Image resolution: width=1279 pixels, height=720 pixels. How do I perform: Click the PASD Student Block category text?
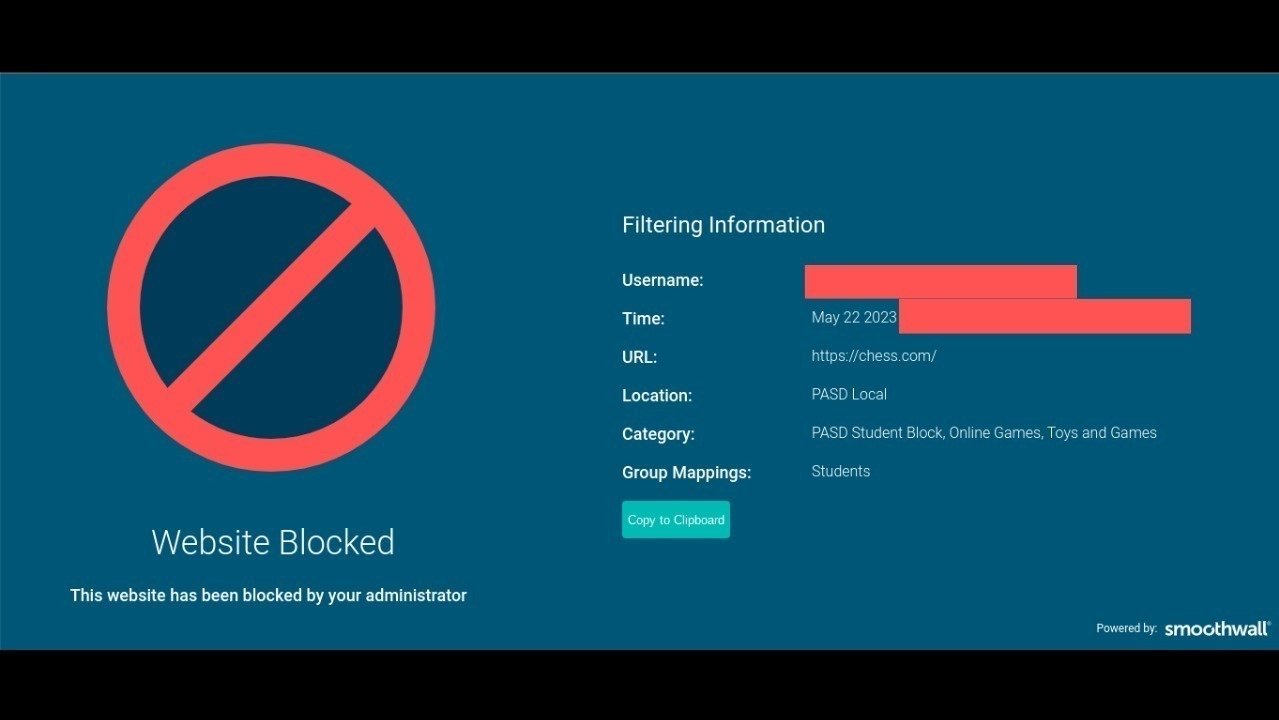point(877,433)
